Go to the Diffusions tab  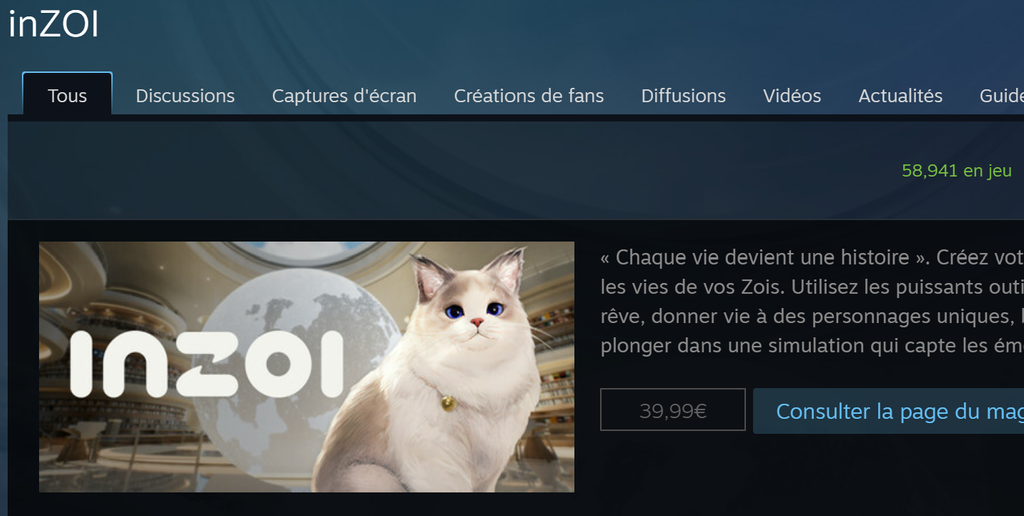point(683,95)
